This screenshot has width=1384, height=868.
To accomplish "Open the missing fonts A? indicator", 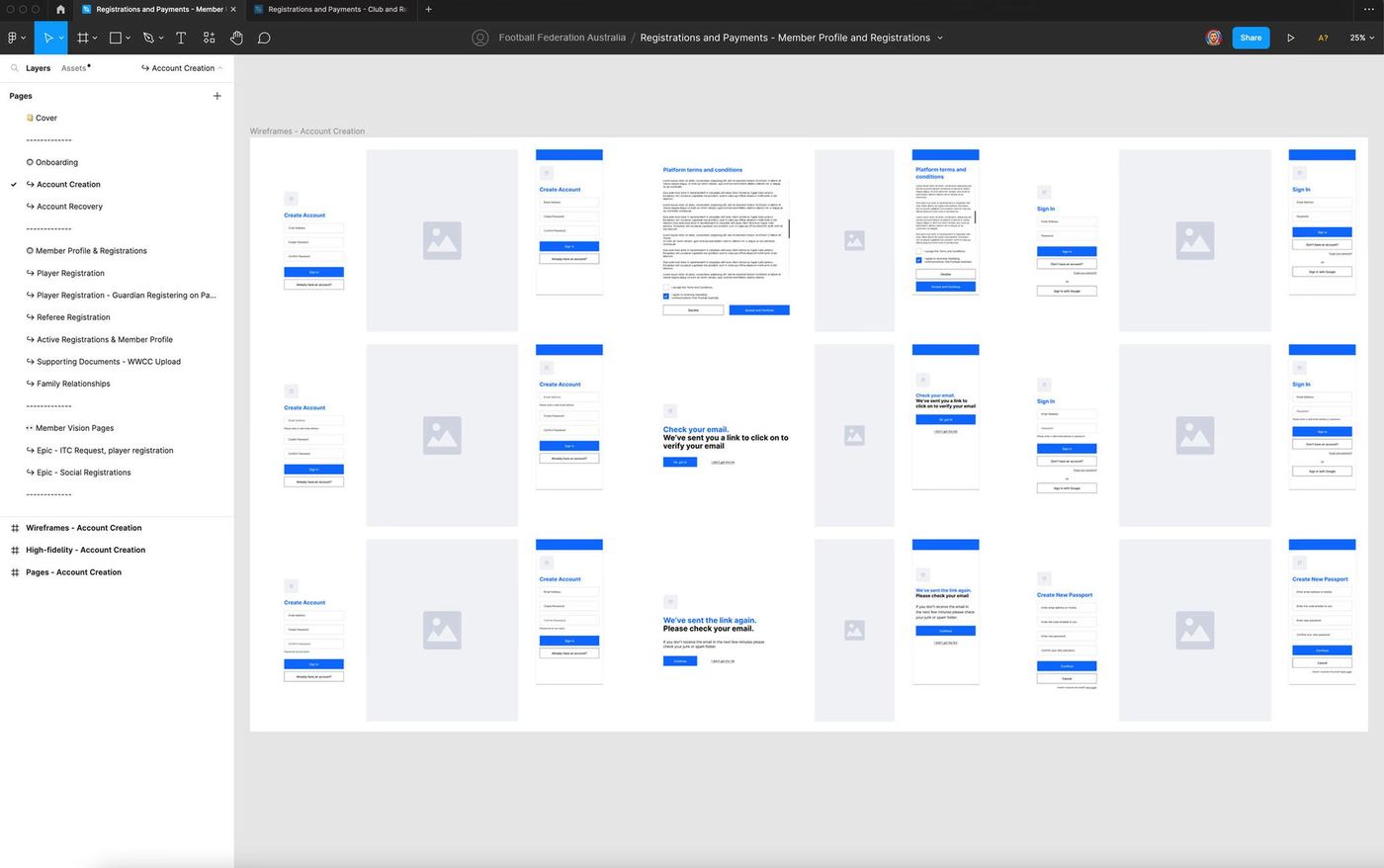I will (x=1323, y=38).
